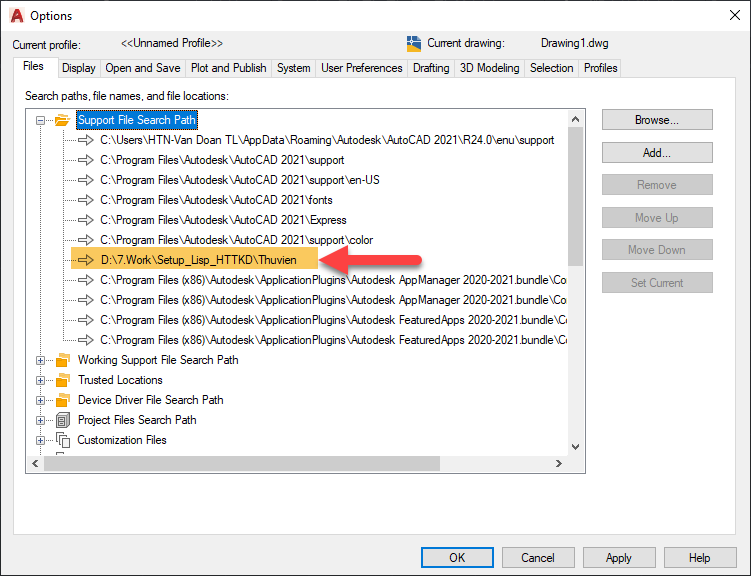Click the Device Driver File Search Path icon
This screenshot has height=576, width=751.
pos(62,400)
